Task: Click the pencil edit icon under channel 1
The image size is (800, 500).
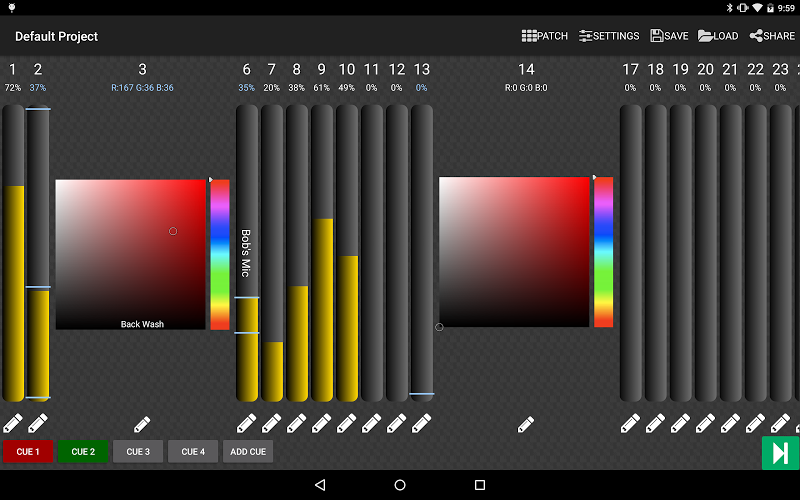Action: [13, 423]
